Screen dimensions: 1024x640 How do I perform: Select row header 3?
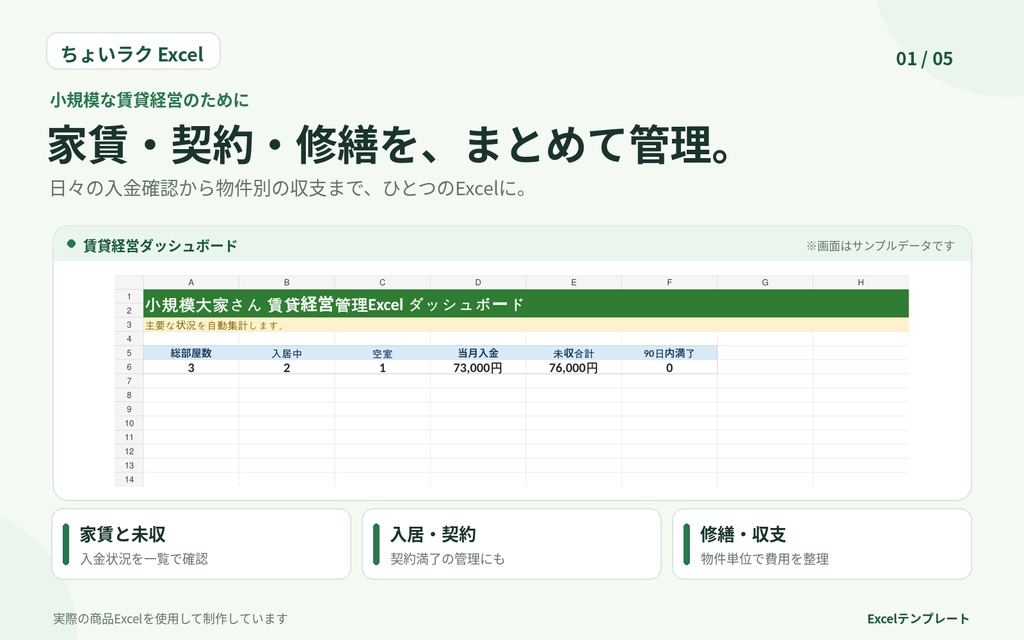(129, 325)
